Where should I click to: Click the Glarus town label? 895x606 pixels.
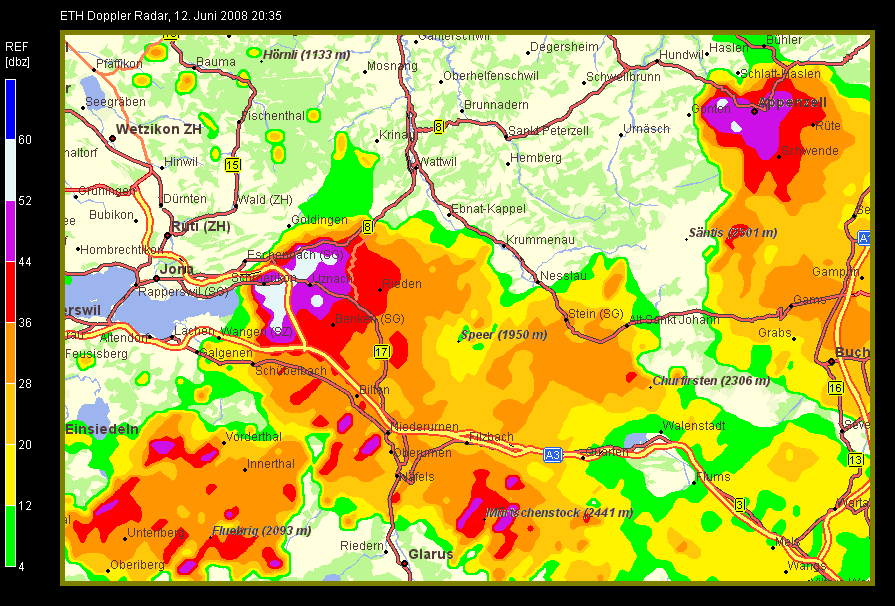tap(431, 554)
